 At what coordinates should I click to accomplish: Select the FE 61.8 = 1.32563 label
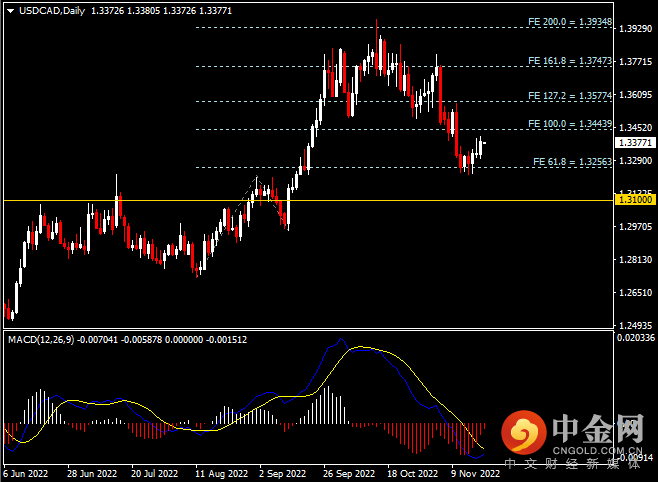tap(572, 162)
